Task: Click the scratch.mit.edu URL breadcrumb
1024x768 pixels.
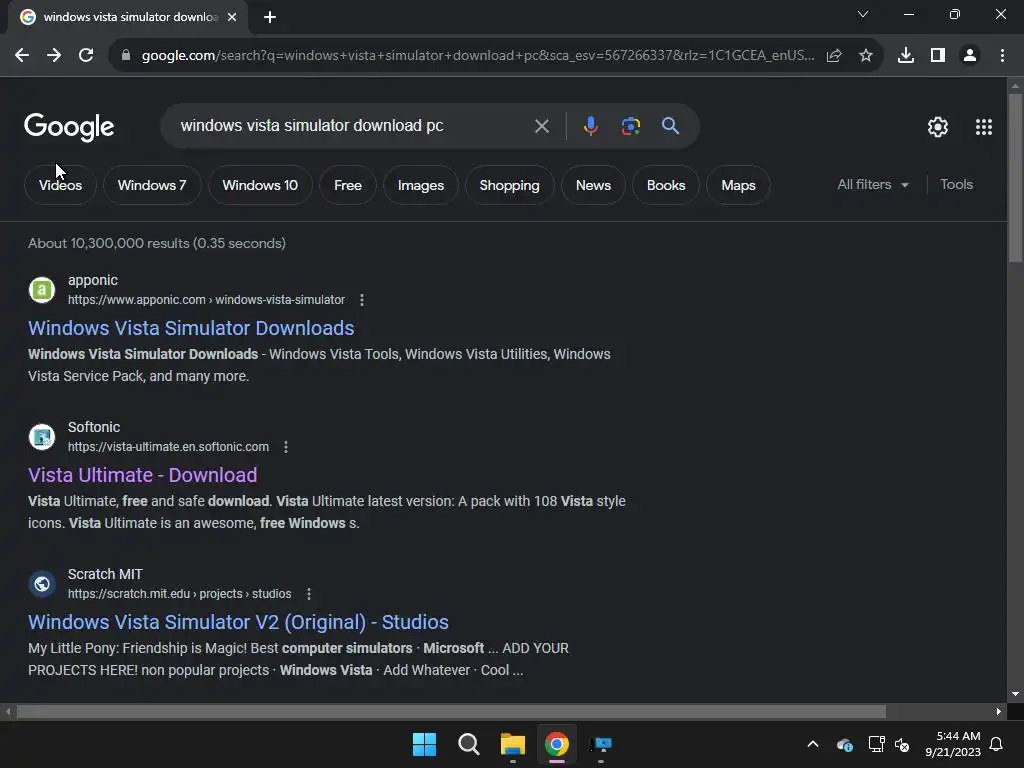Action: pyautogui.click(x=180, y=594)
